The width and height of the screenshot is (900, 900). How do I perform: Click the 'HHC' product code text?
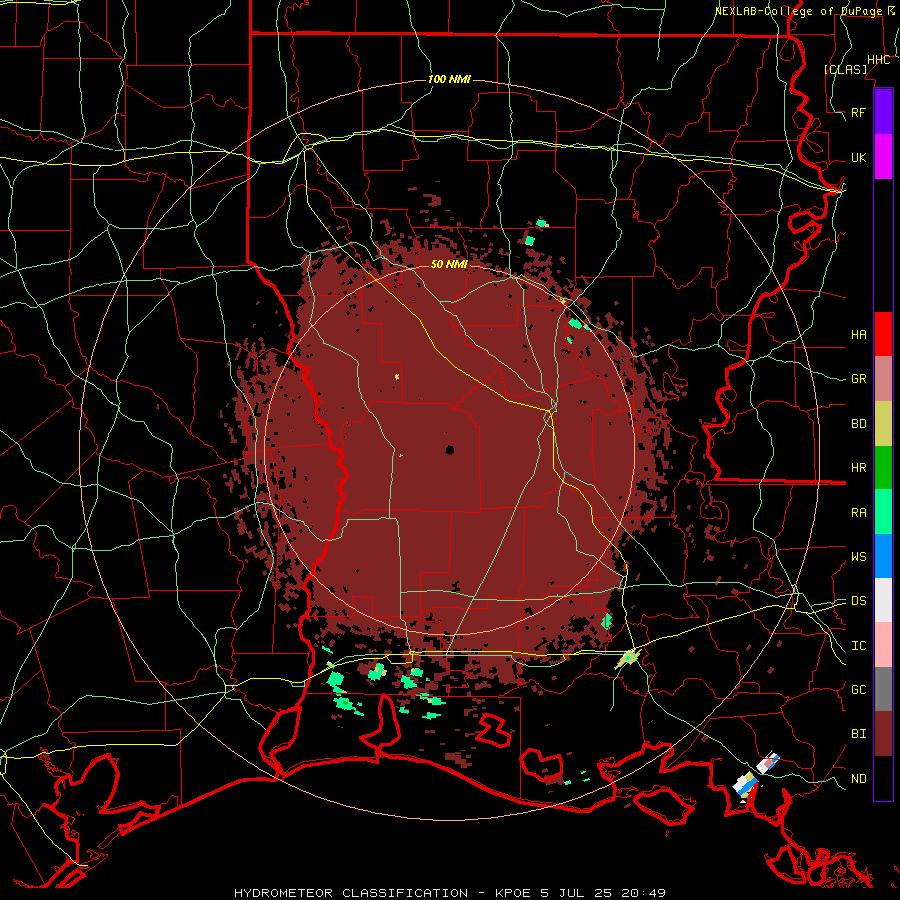tap(878, 60)
